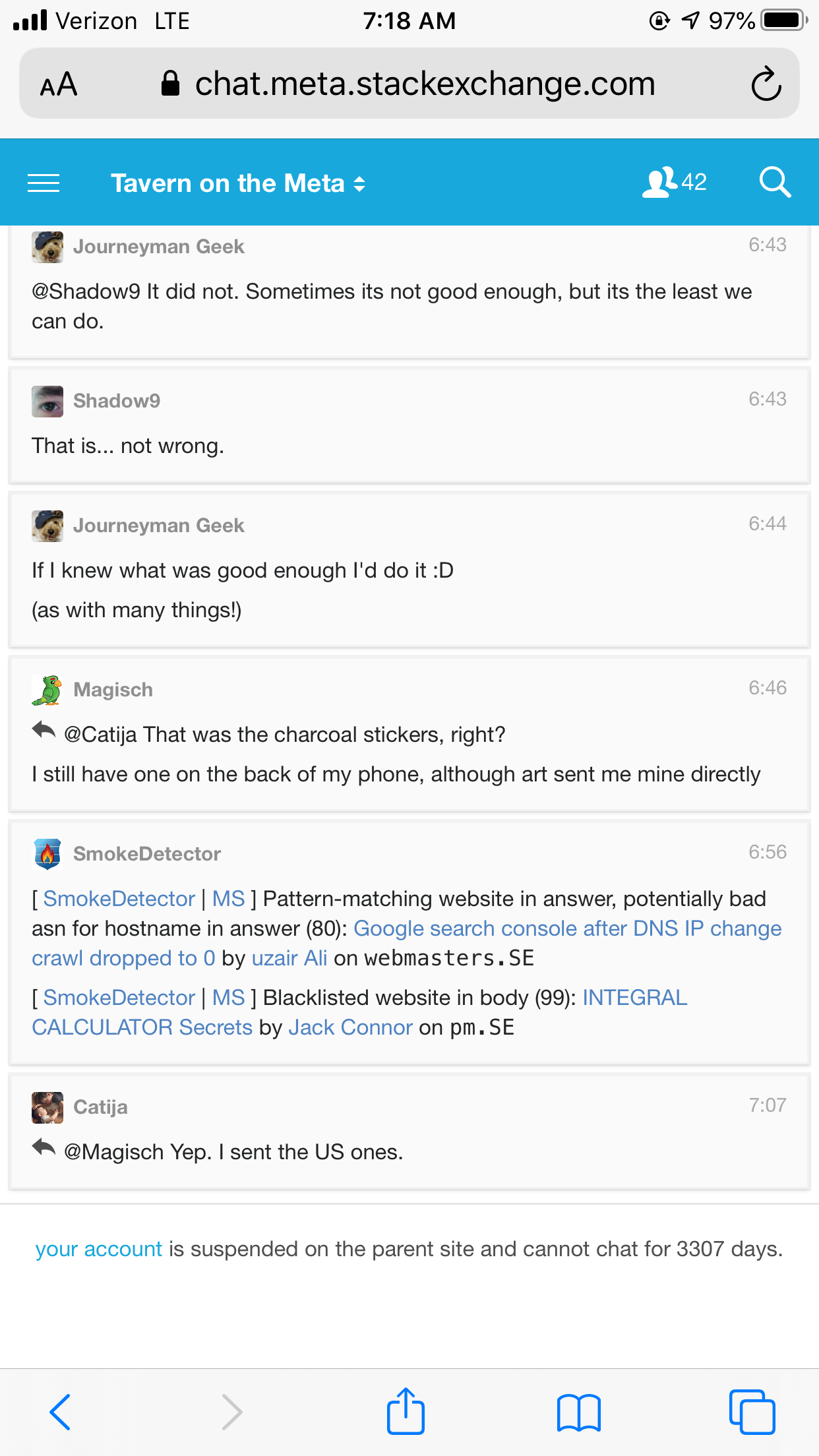Show the 42 users in room

click(674, 182)
